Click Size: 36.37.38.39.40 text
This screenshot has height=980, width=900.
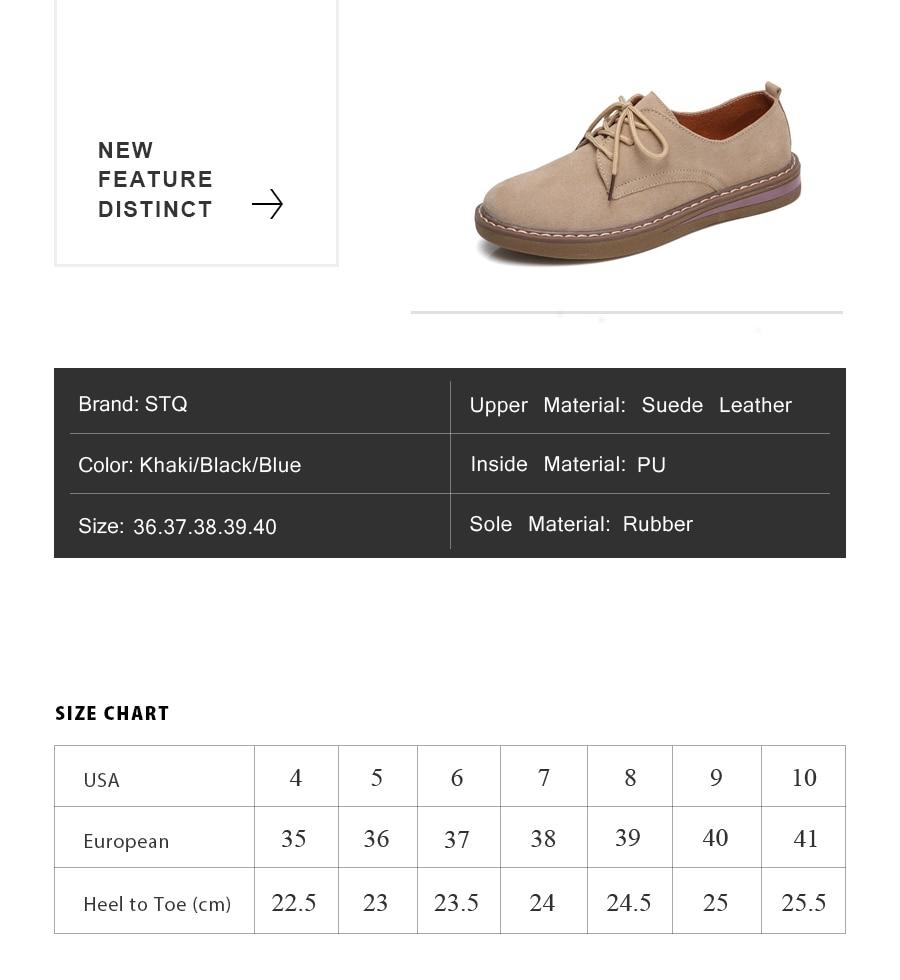[x=177, y=526]
